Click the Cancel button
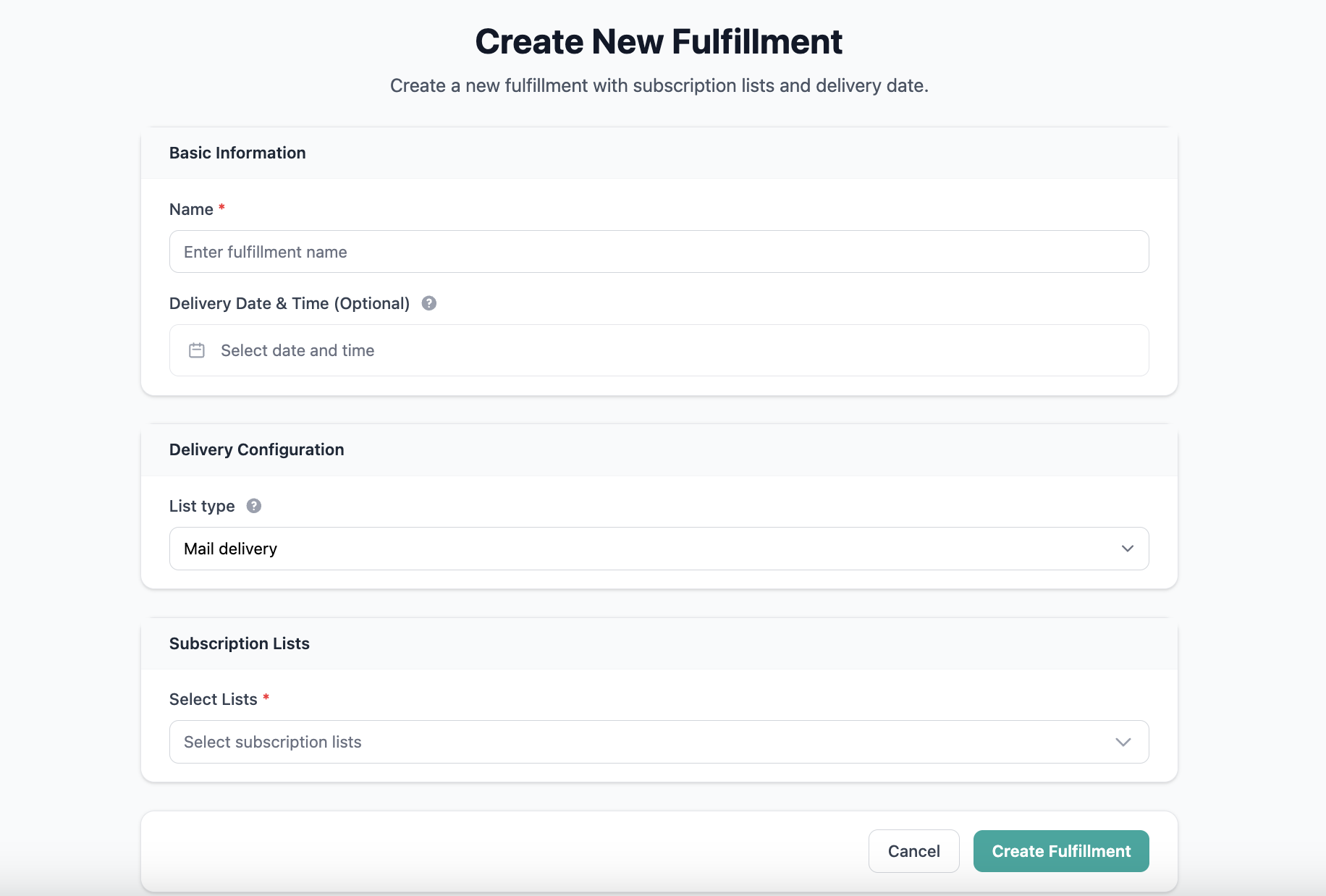Viewport: 1326px width, 896px height. 914,851
